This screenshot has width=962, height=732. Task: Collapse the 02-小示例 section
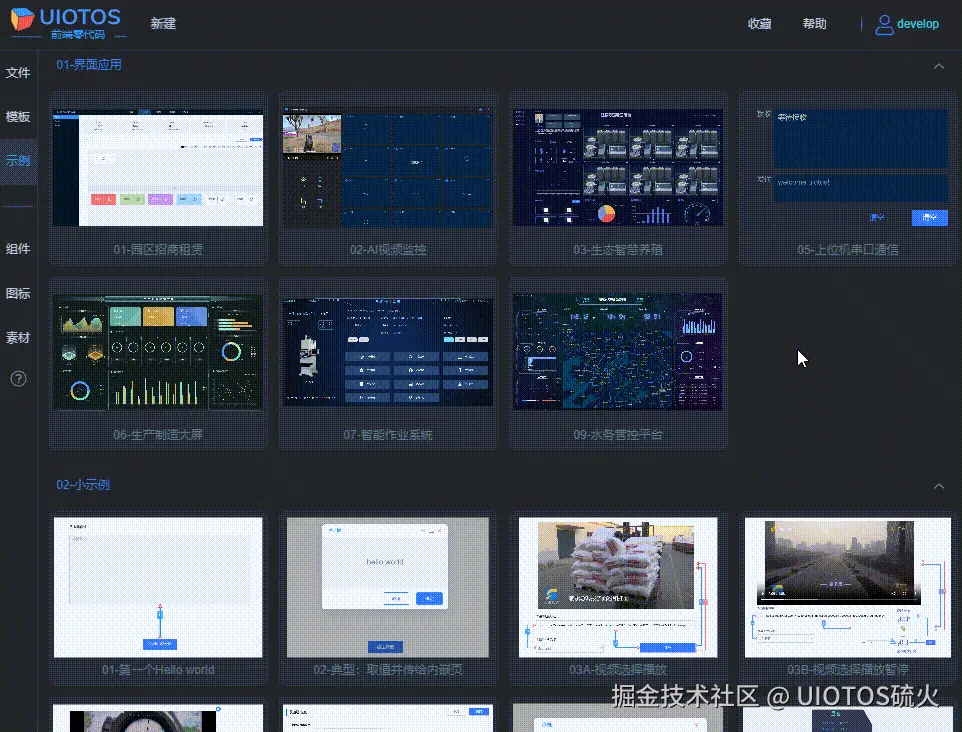point(938,486)
